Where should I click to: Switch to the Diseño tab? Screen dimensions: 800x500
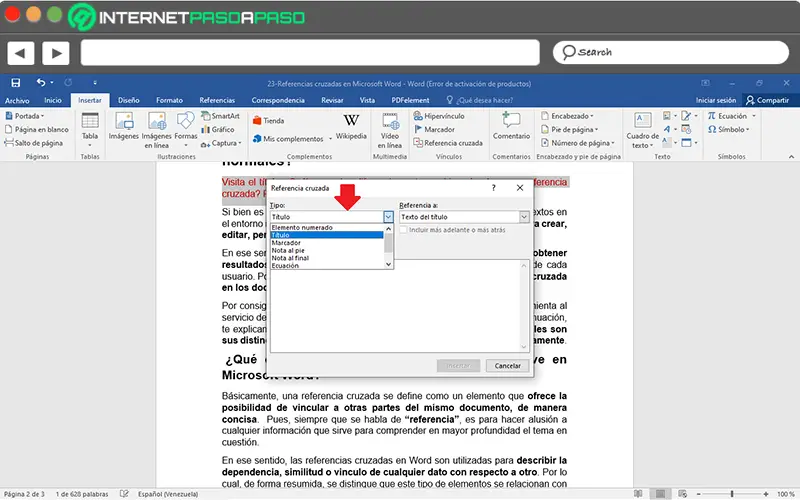tap(129, 101)
